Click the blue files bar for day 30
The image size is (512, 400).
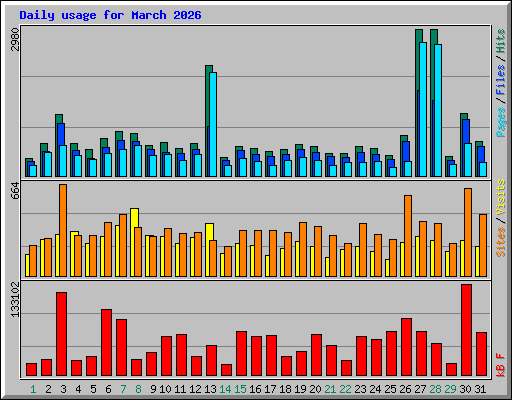[466, 131]
